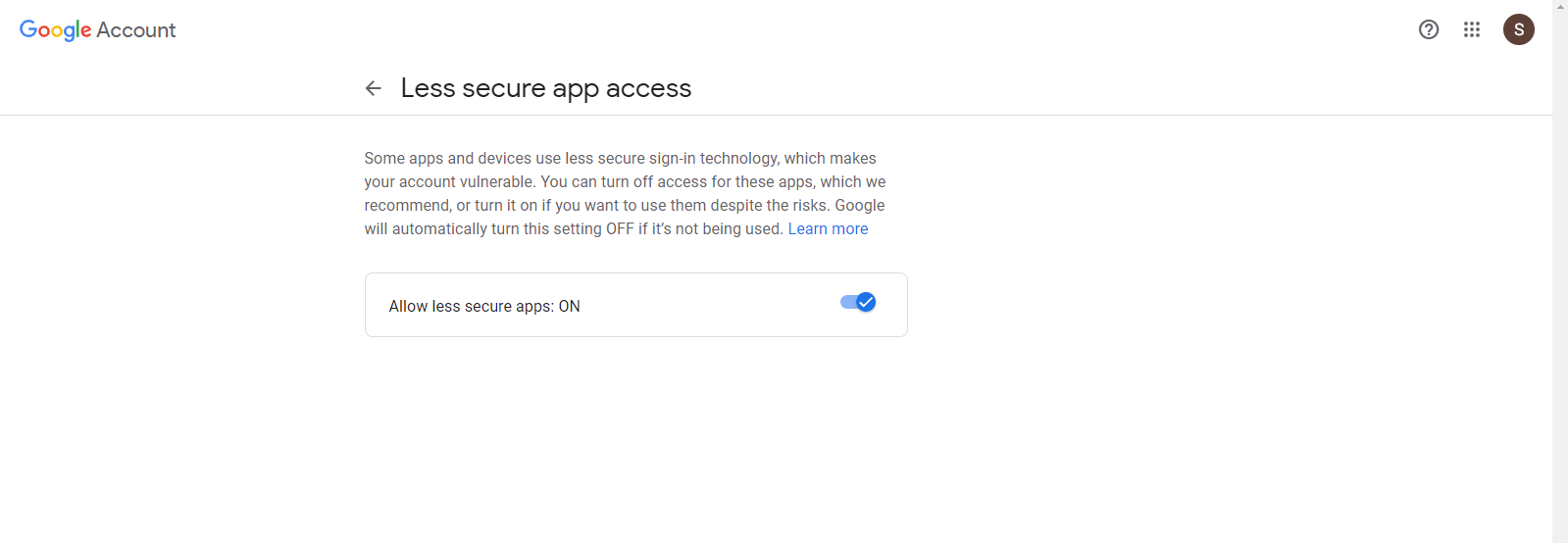Open the Help question mark icon
This screenshot has height=543, width=1568.
coord(1429,29)
